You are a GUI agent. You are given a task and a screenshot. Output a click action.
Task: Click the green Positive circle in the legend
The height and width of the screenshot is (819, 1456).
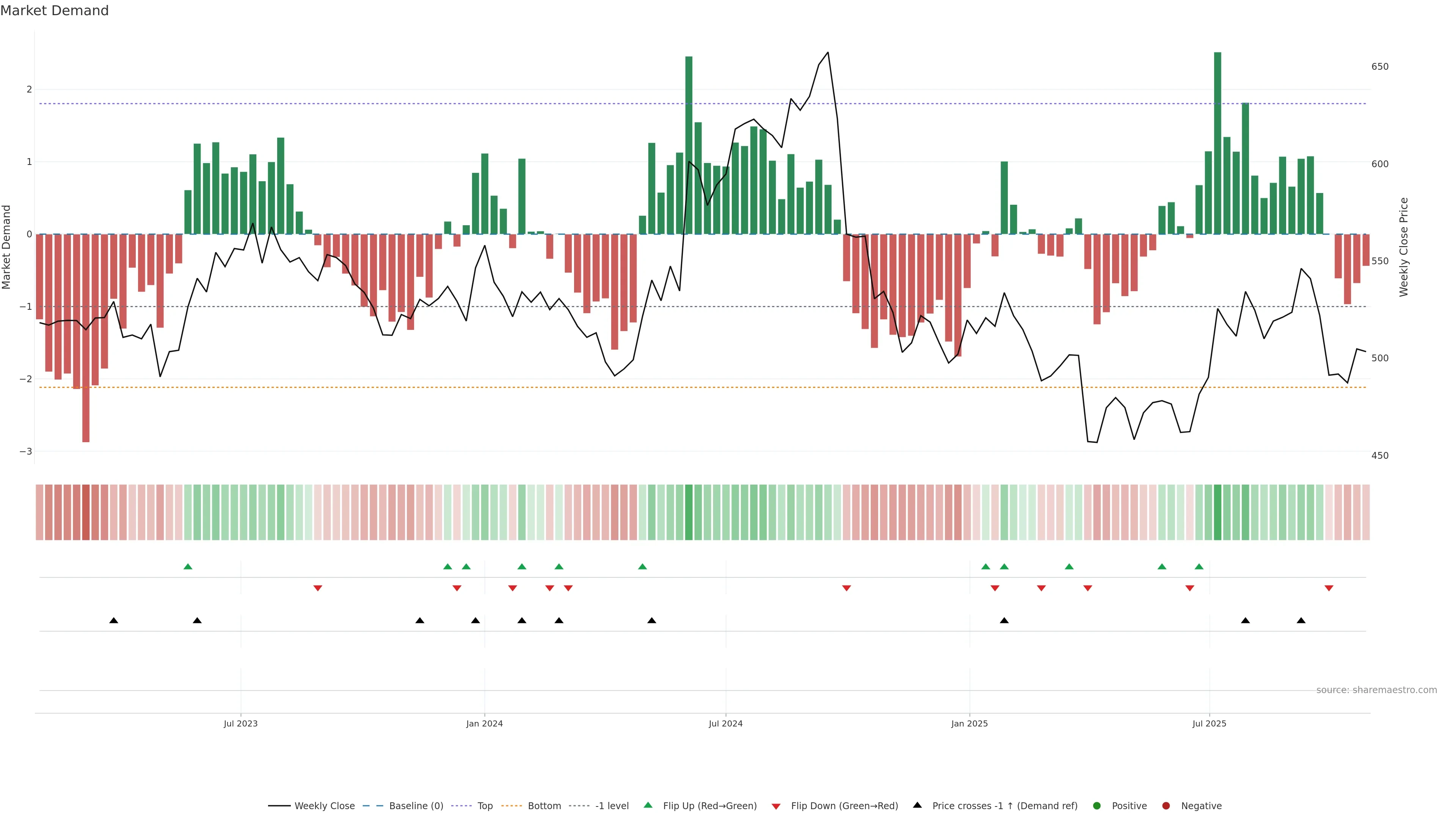(x=1097, y=805)
